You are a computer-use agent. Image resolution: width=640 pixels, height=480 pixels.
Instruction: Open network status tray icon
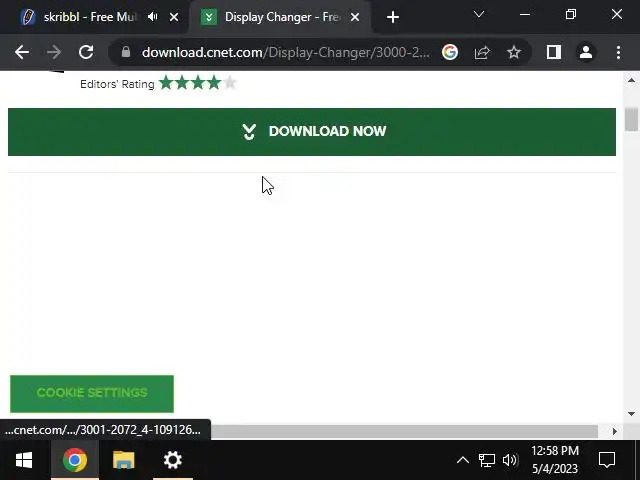click(487, 460)
